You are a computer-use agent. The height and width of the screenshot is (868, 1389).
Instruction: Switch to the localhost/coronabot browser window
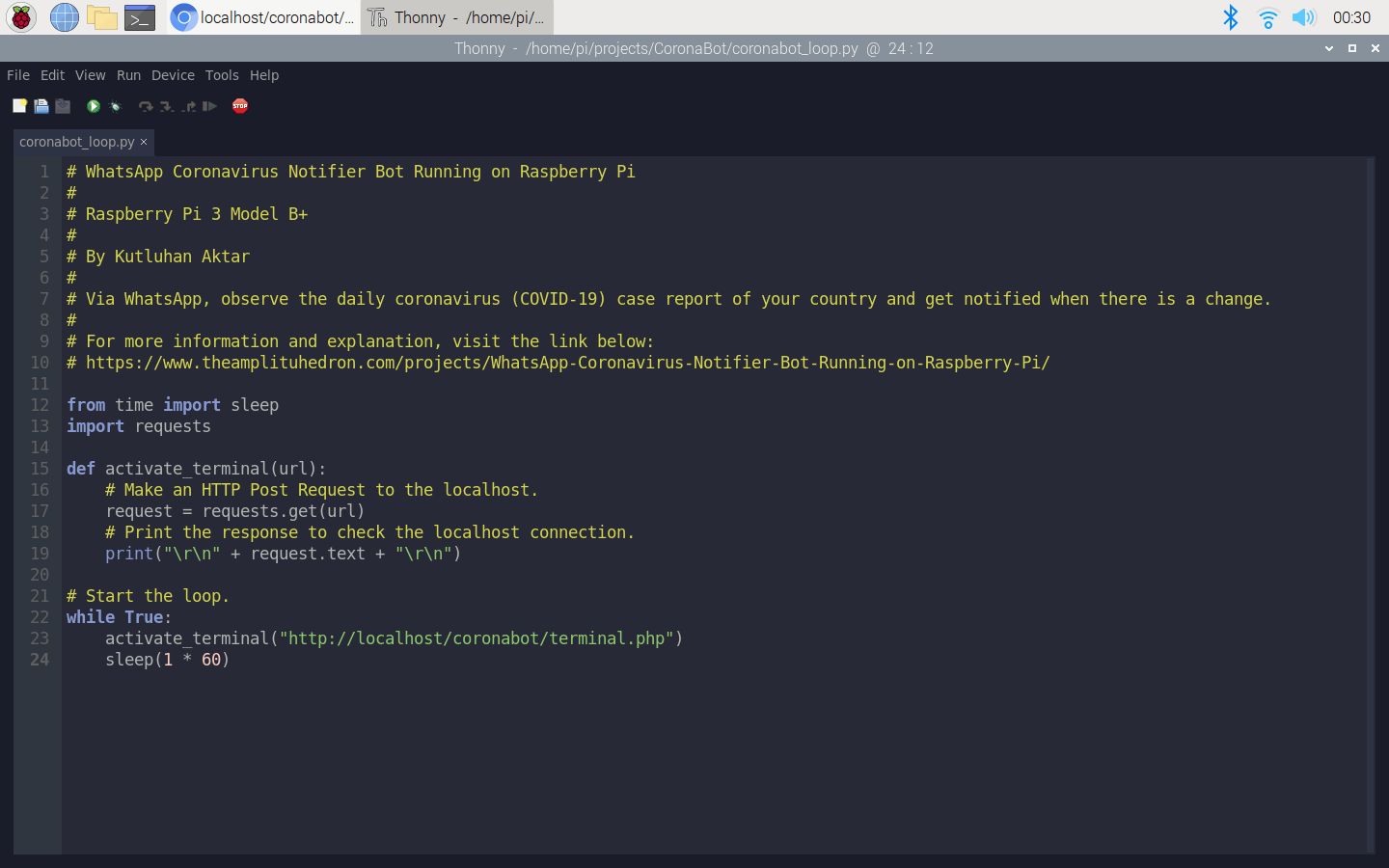[263, 17]
